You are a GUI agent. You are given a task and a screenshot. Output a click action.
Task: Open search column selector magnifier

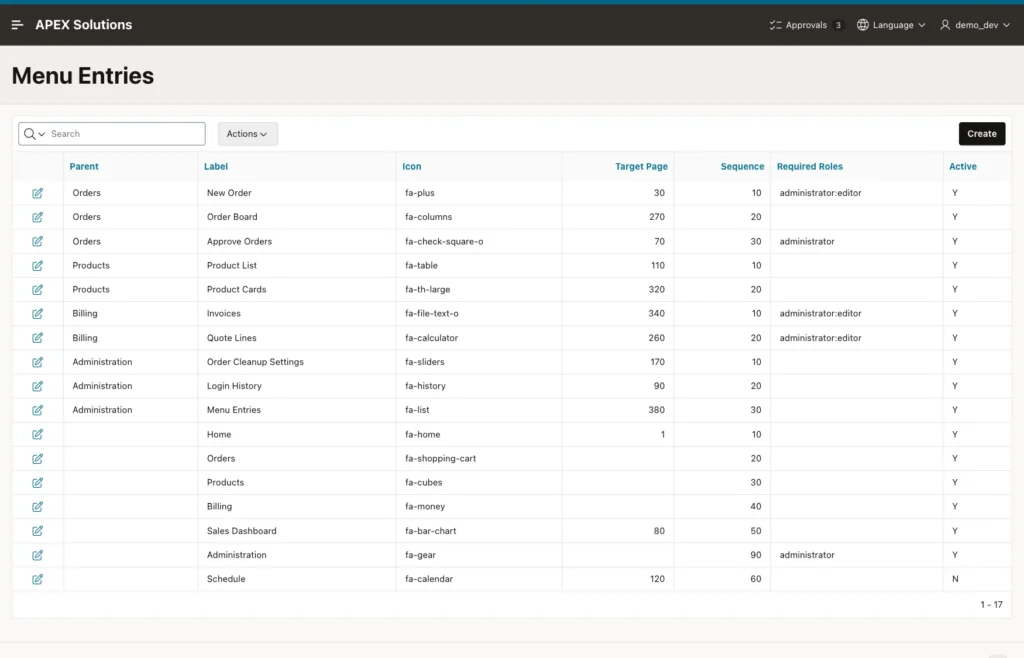click(x=34, y=134)
